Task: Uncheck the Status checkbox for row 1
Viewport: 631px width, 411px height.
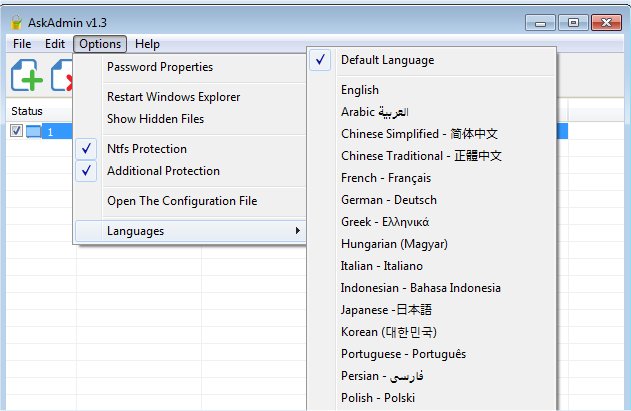Action: 16,131
